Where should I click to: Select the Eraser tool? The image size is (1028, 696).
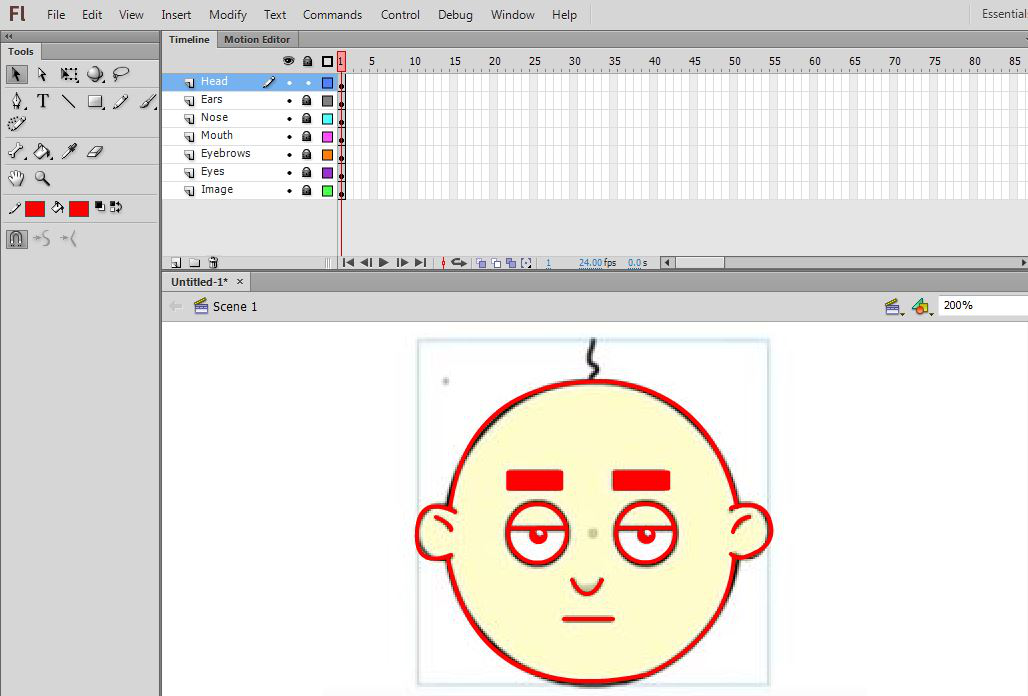tap(95, 151)
